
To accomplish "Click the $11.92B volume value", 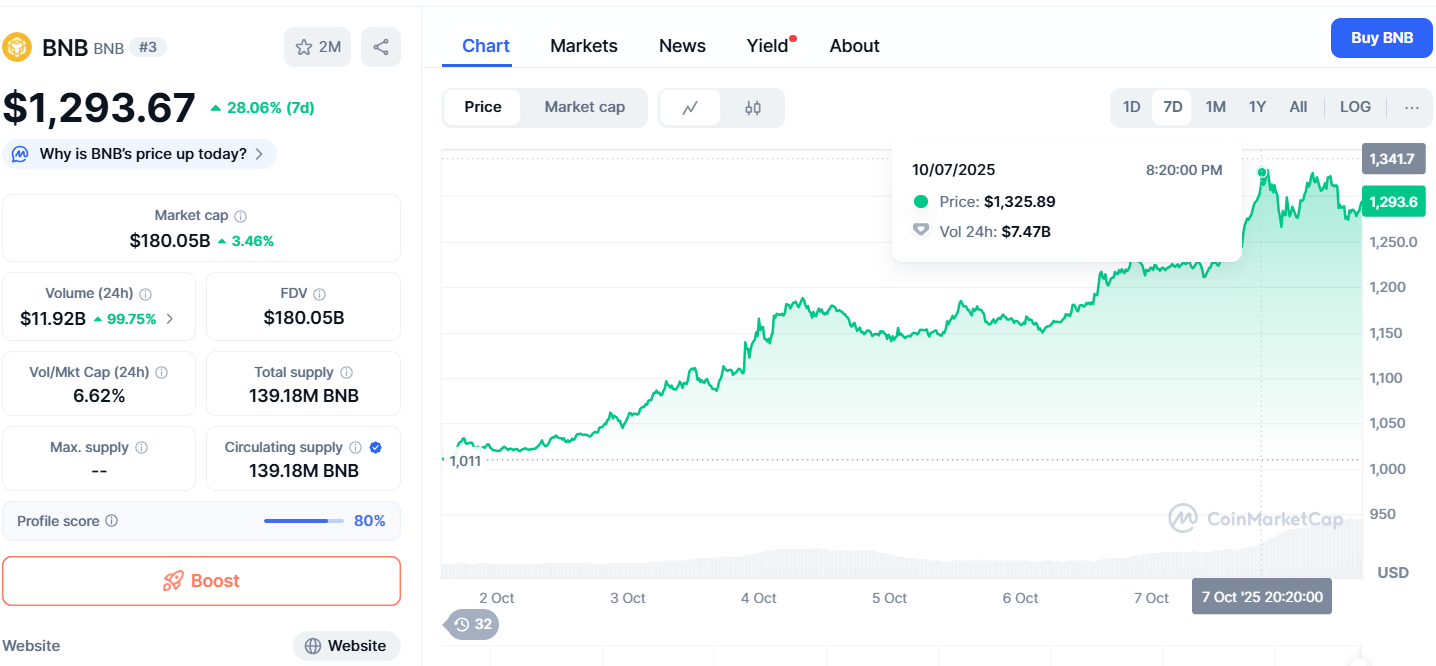I will [53, 319].
